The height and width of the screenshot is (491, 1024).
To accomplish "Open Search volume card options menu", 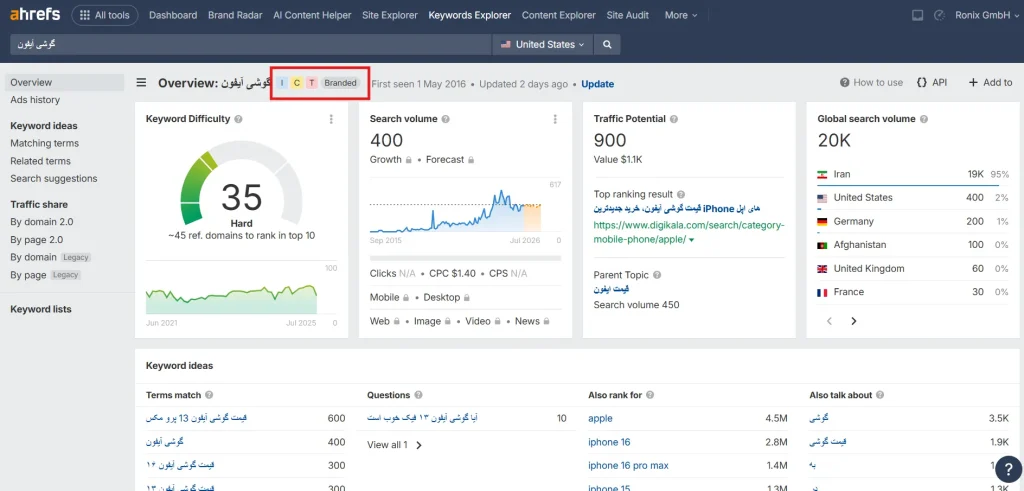I will (555, 119).
